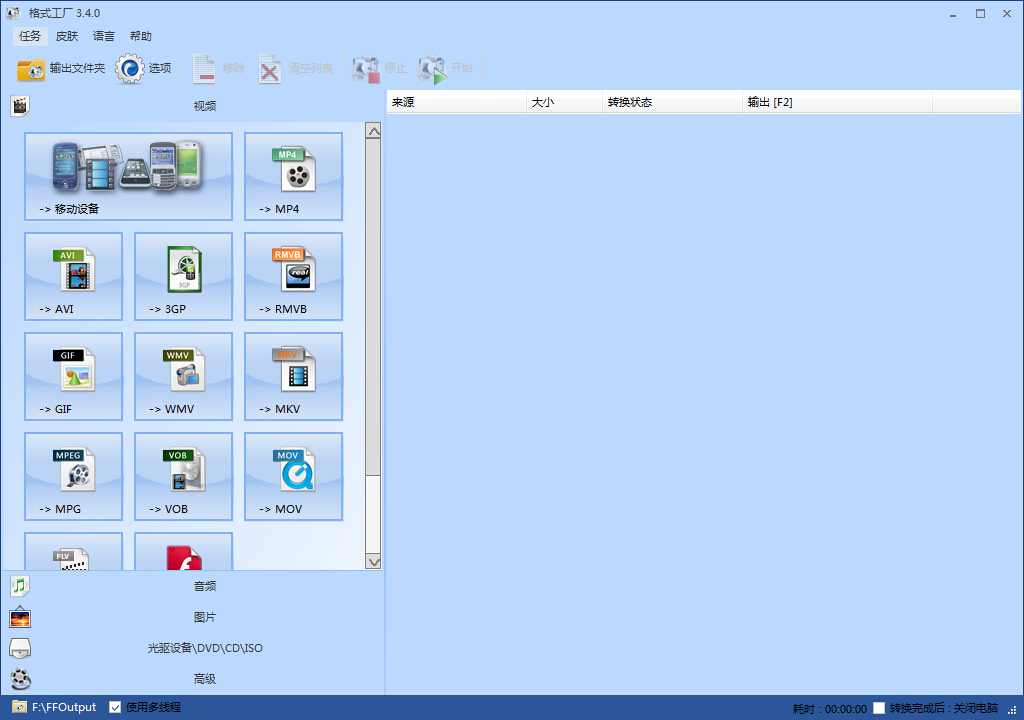Click the optical drive disc icon
1024x720 pixels.
(x=20, y=648)
